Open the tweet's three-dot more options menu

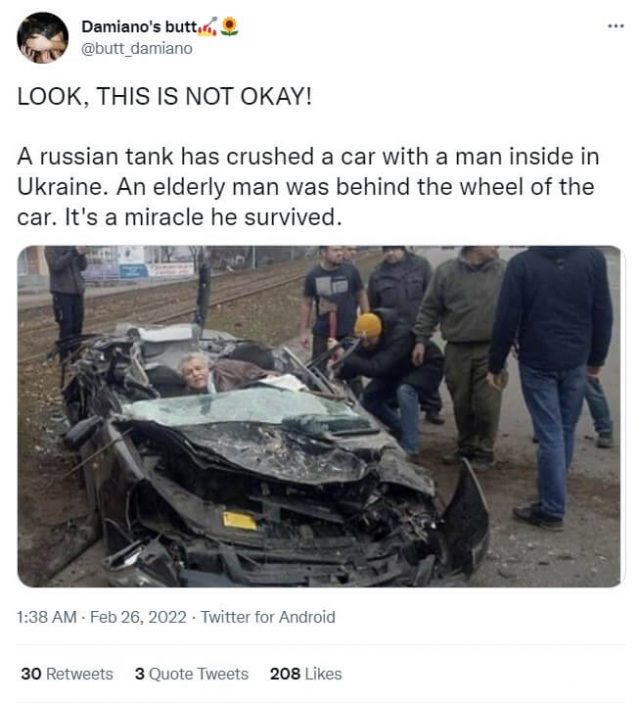(615, 26)
